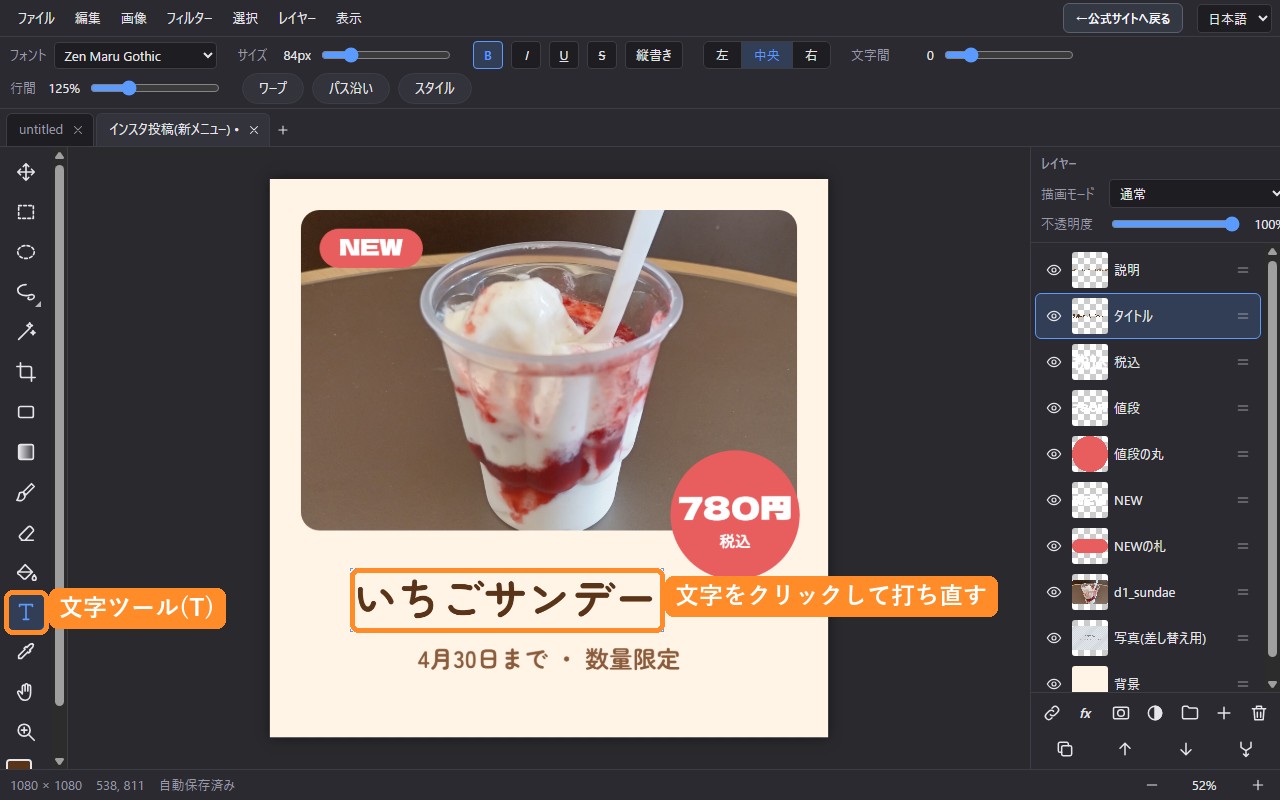This screenshot has height=800, width=1280.
Task: Select the Gradient tool
Action: 26,452
